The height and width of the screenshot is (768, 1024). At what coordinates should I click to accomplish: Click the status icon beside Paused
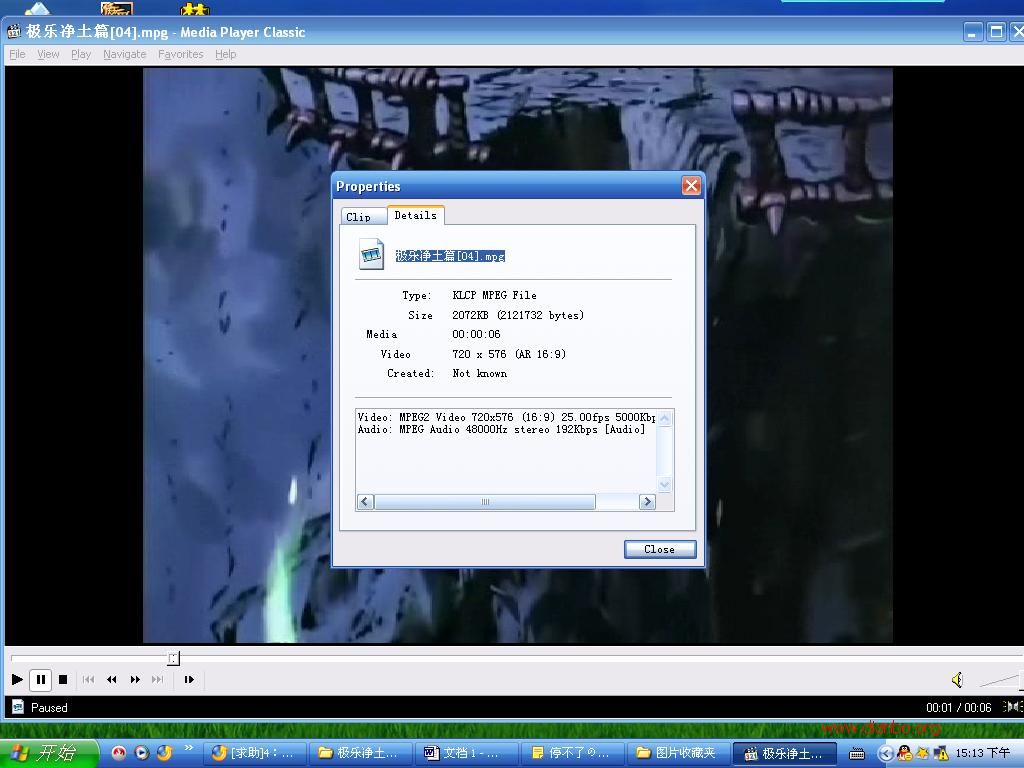pyautogui.click(x=18, y=707)
